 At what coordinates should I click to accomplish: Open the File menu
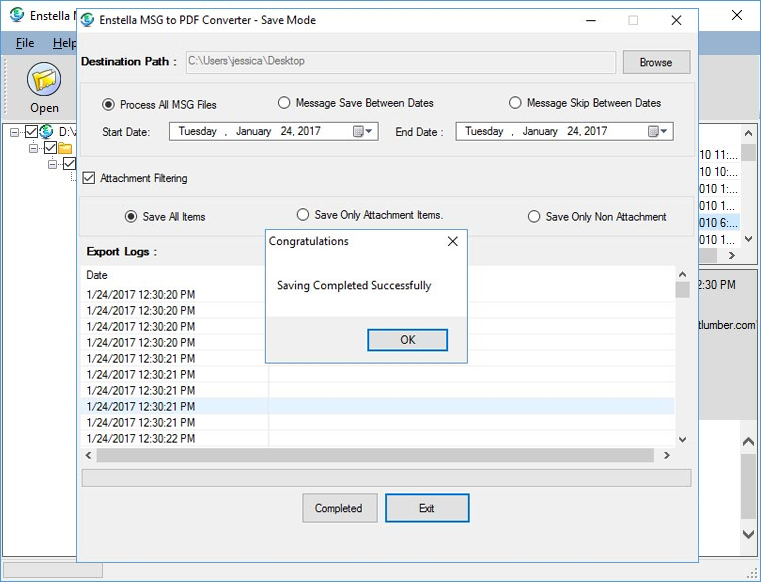coord(25,43)
